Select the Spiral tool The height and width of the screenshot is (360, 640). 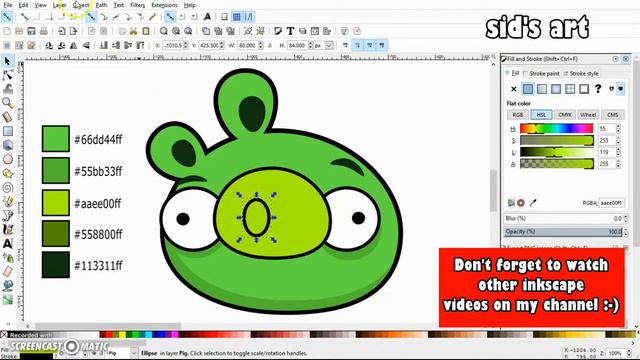point(7,188)
